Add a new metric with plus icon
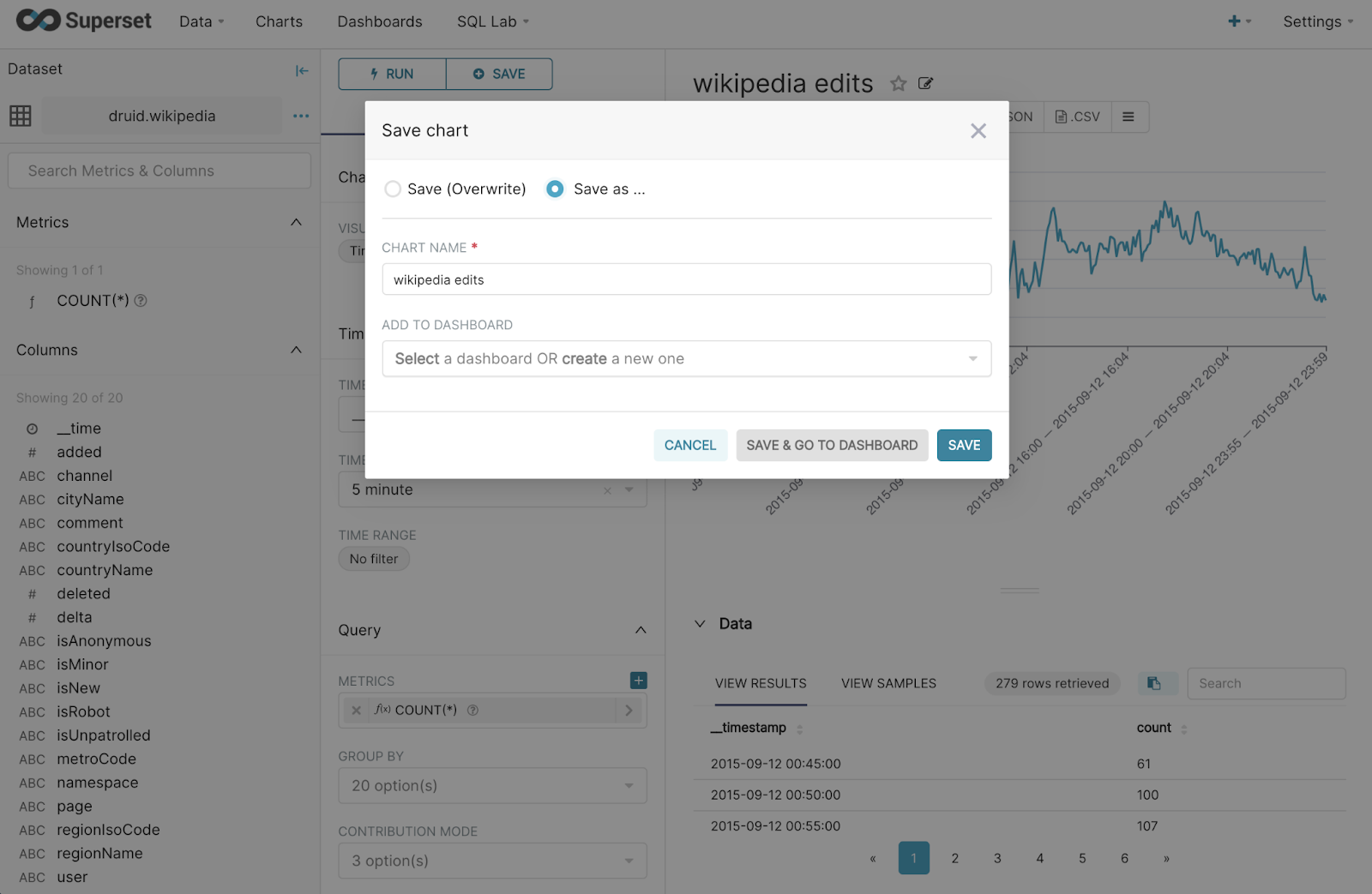Viewport: 1372px width, 894px height. tap(638, 681)
